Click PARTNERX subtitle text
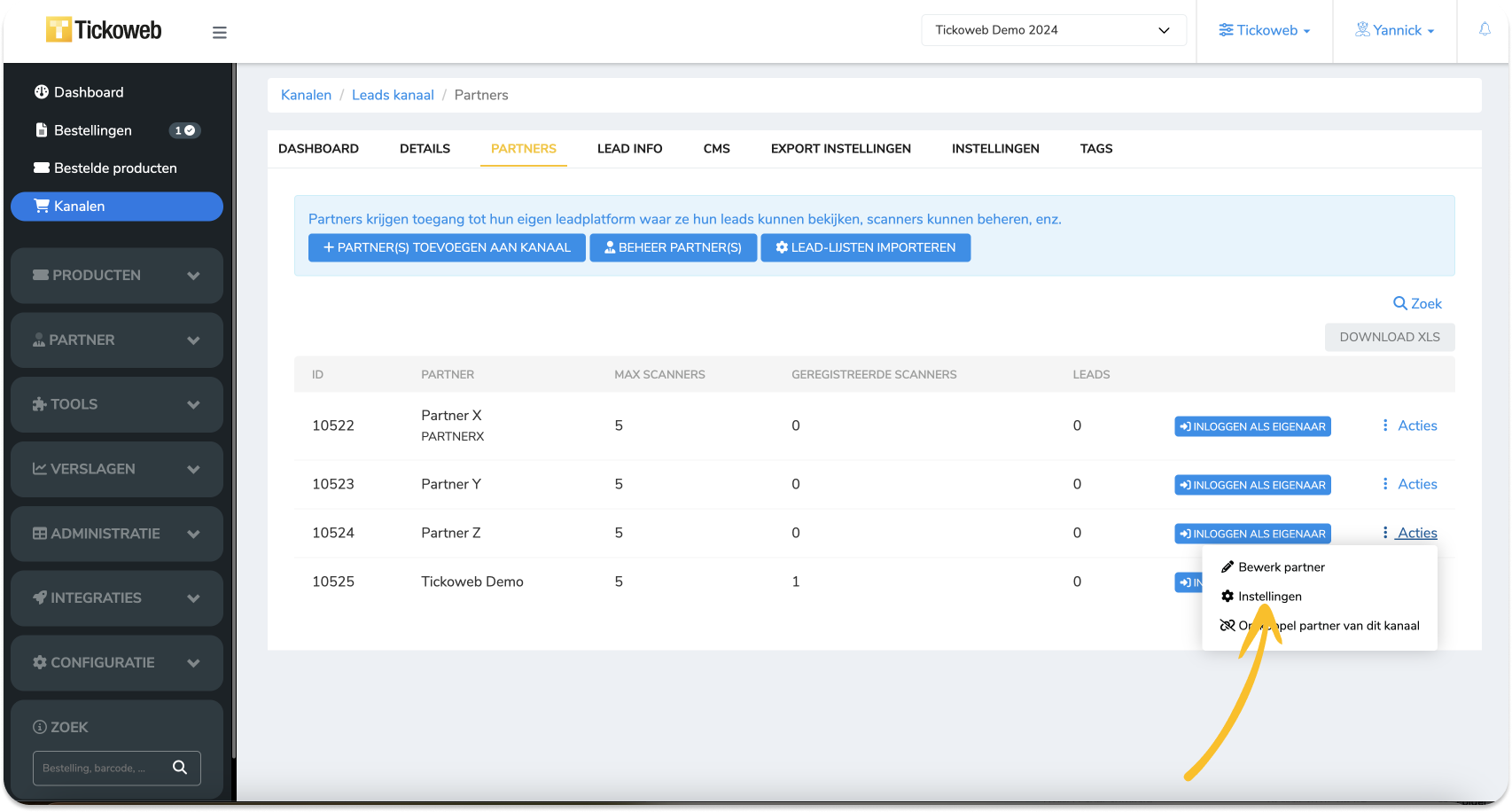The image size is (1512, 812). [x=453, y=436]
